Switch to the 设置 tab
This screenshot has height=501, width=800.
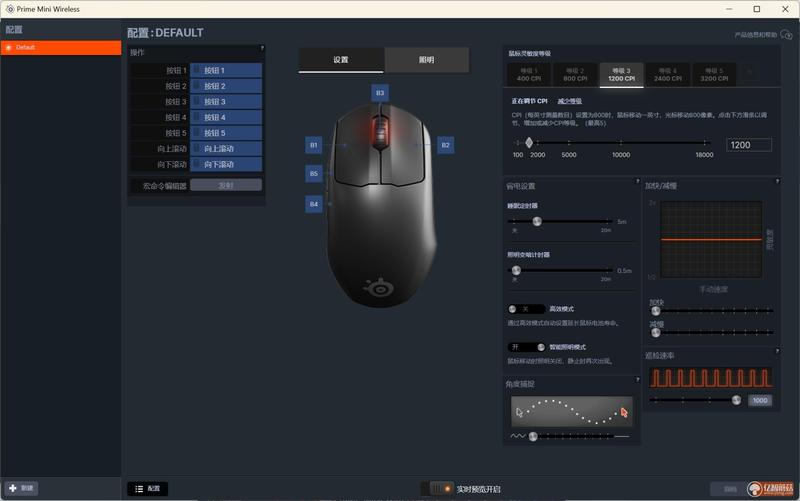[x=341, y=60]
